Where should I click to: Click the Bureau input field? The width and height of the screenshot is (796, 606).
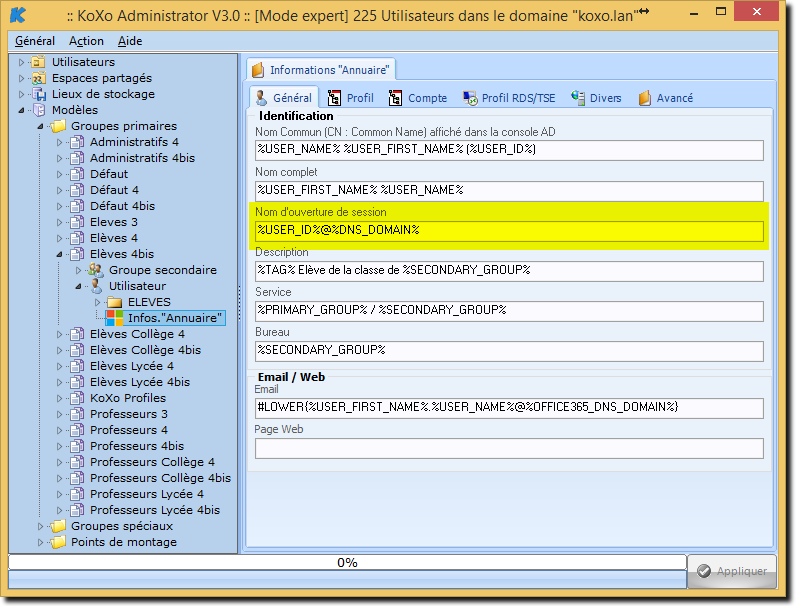tap(509, 351)
